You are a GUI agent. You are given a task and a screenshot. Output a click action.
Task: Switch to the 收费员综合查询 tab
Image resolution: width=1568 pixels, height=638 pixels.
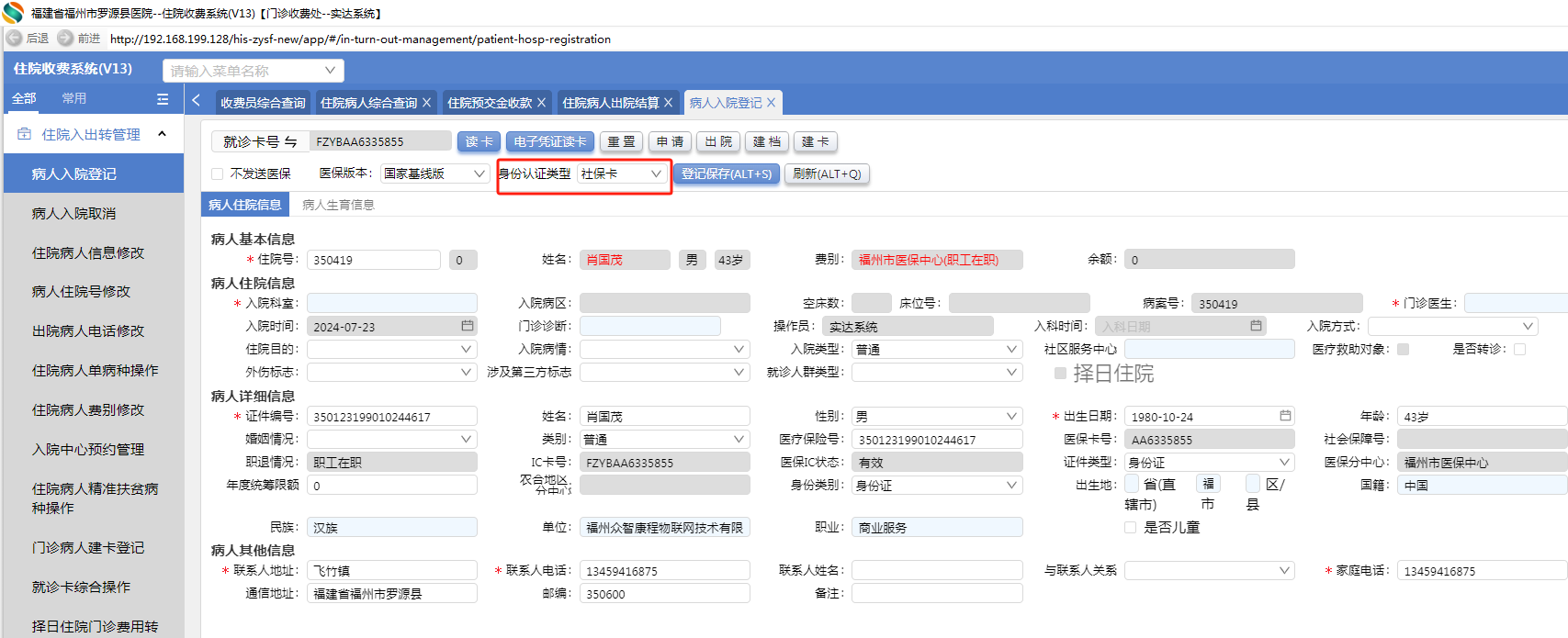tap(263, 103)
